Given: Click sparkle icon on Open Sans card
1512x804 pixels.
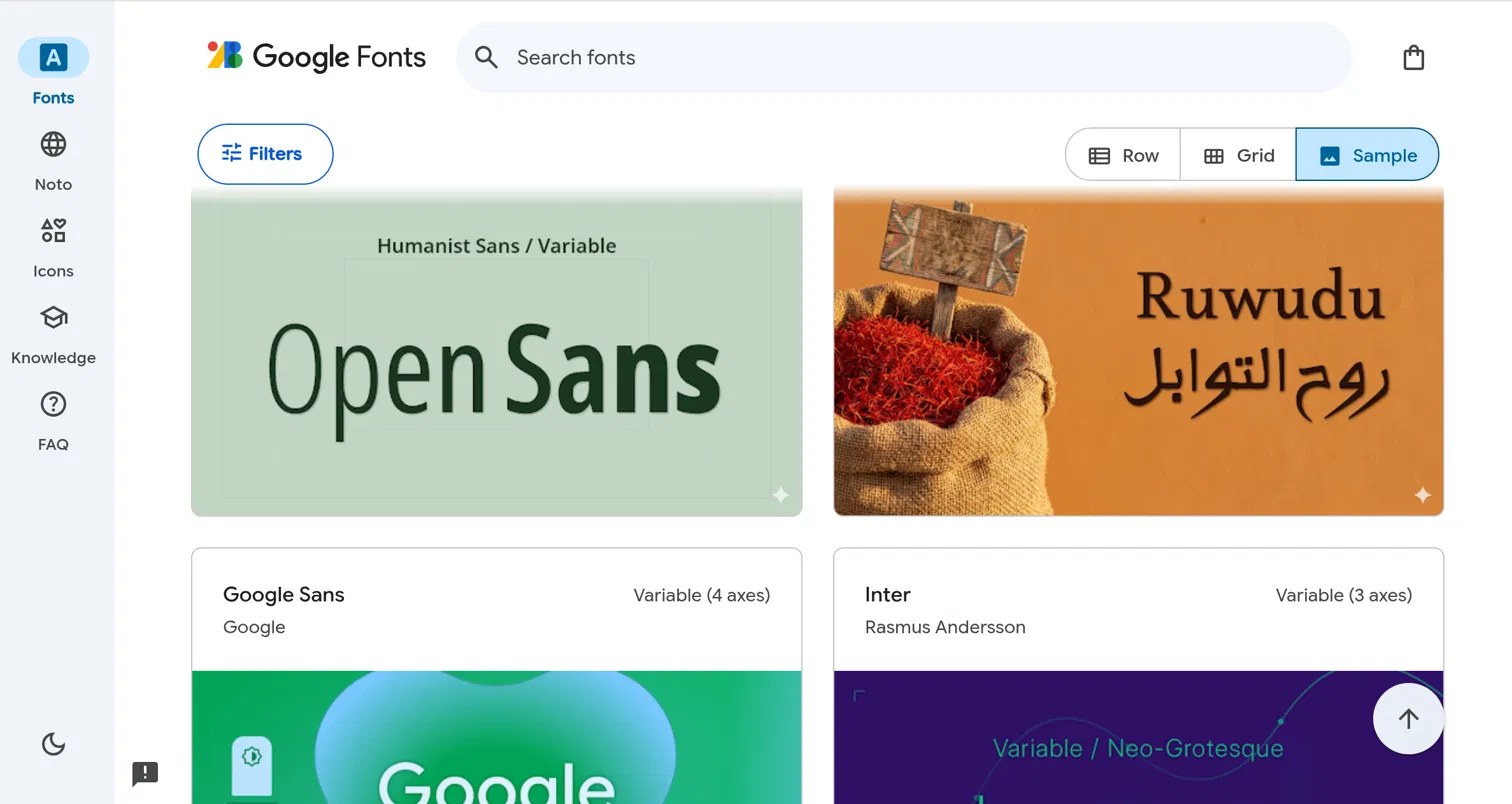Looking at the screenshot, I should coord(780,494).
